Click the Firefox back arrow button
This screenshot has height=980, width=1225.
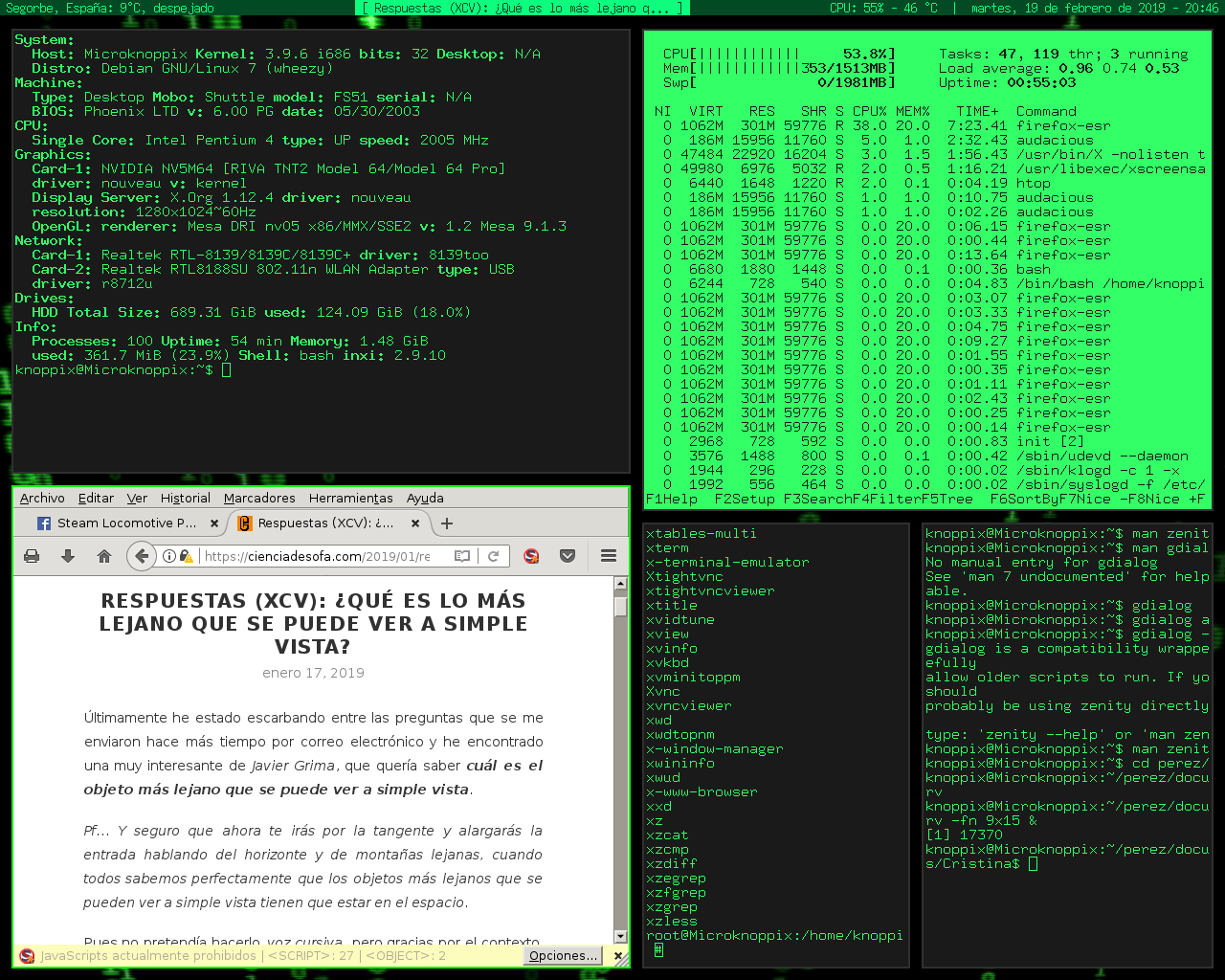[x=142, y=556]
